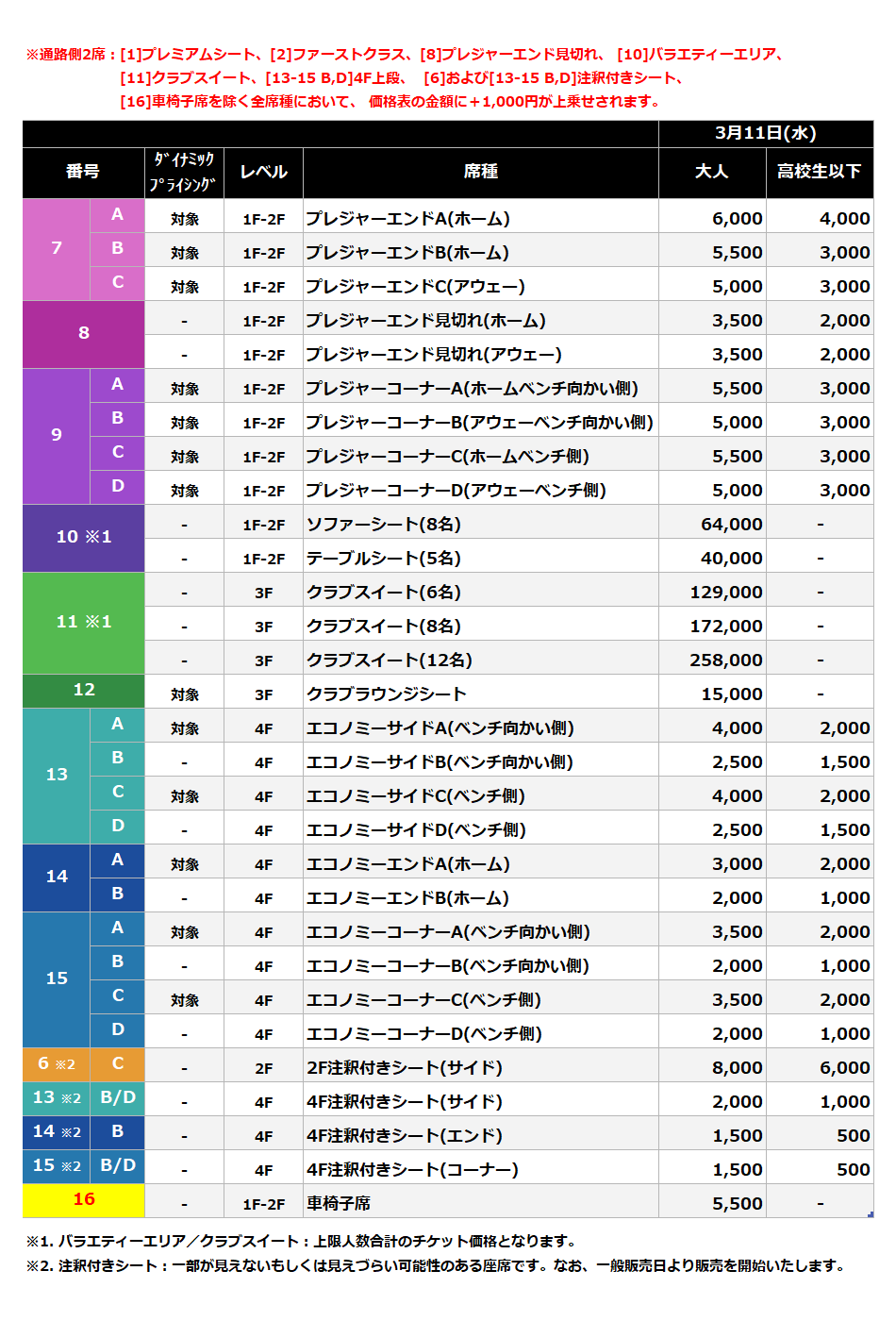Image resolution: width=896 pixels, height=1321 pixels.
Task: Click the 2F注釈付きシート(サイド) seat name
Action: pyautogui.click(x=405, y=1068)
